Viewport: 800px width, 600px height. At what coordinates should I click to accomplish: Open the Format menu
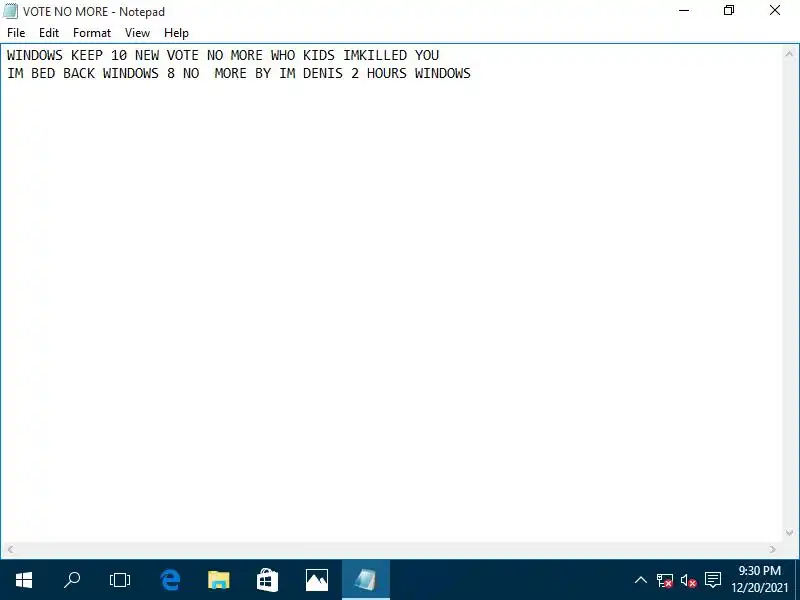(x=92, y=33)
